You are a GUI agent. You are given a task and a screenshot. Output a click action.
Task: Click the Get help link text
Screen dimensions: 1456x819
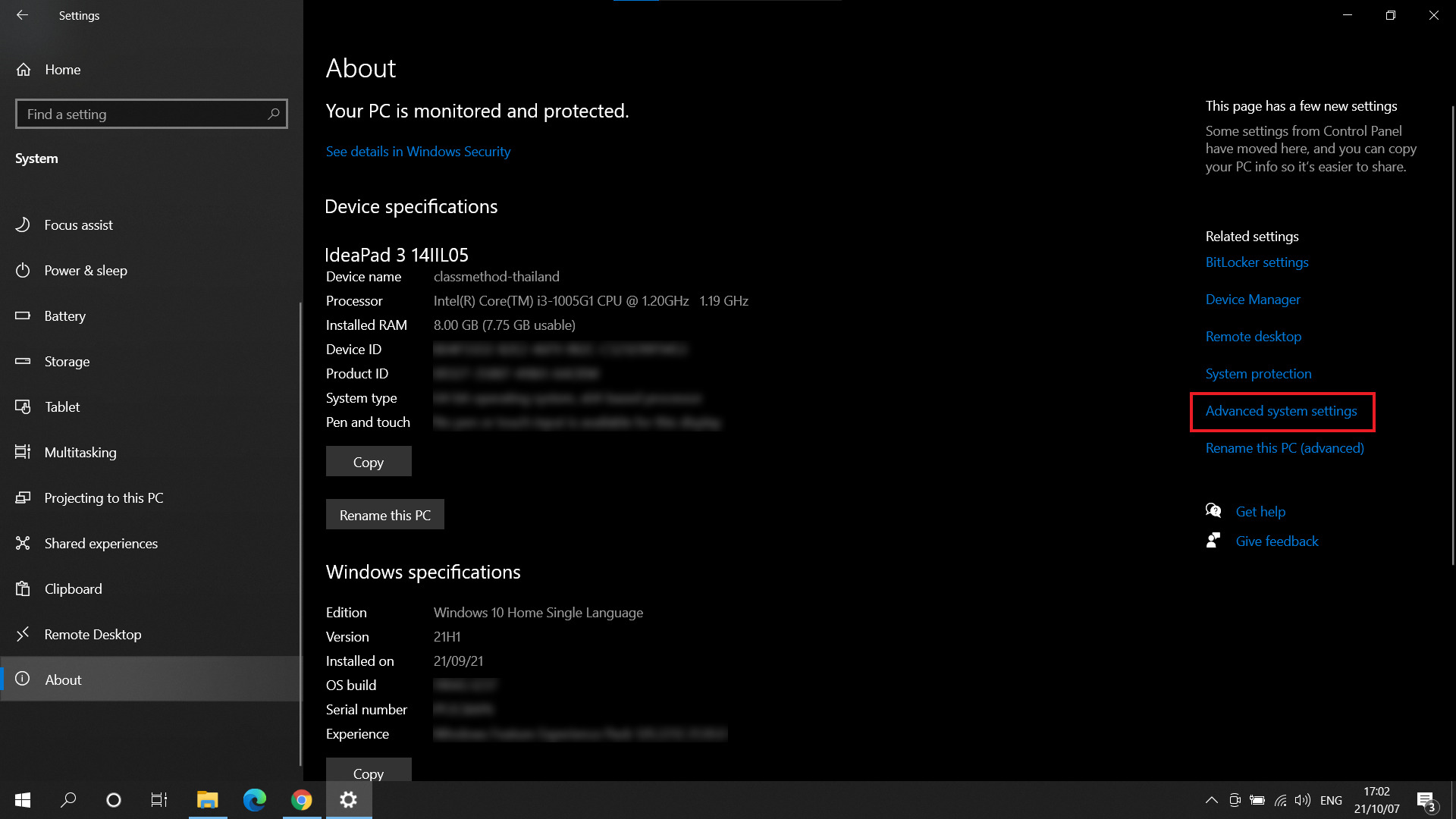pos(1260,512)
